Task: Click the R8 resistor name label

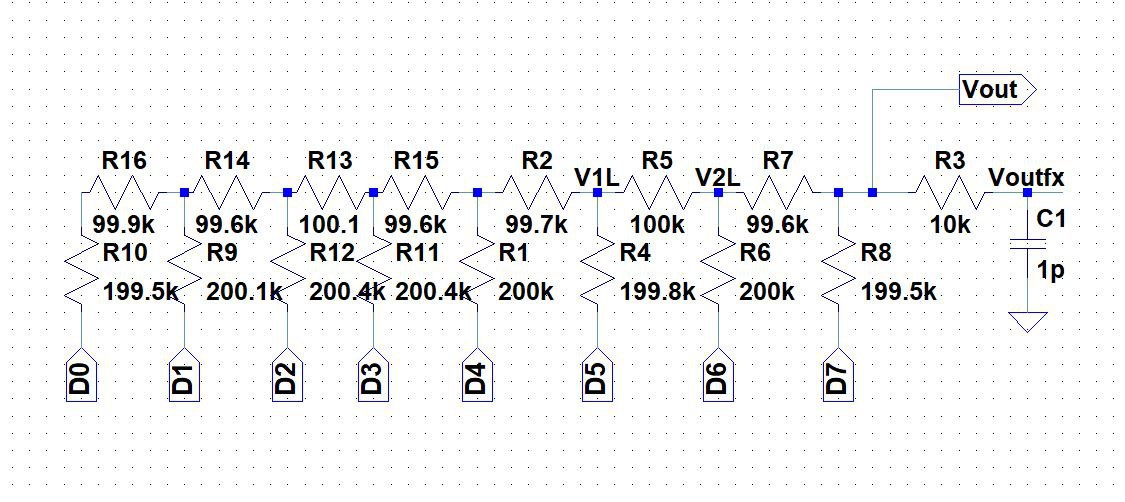Action: pos(875,252)
